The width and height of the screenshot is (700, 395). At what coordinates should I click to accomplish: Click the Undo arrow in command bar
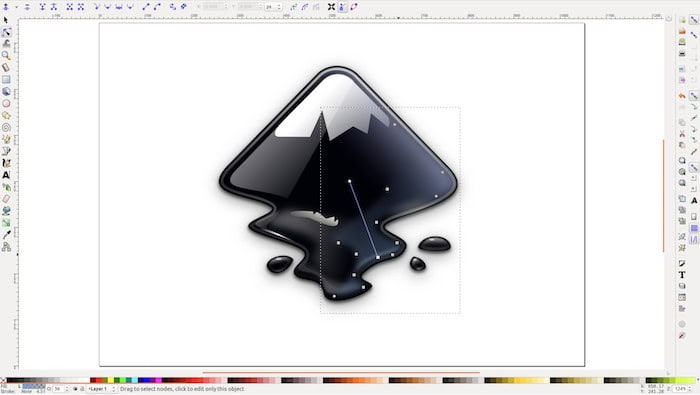(x=682, y=96)
